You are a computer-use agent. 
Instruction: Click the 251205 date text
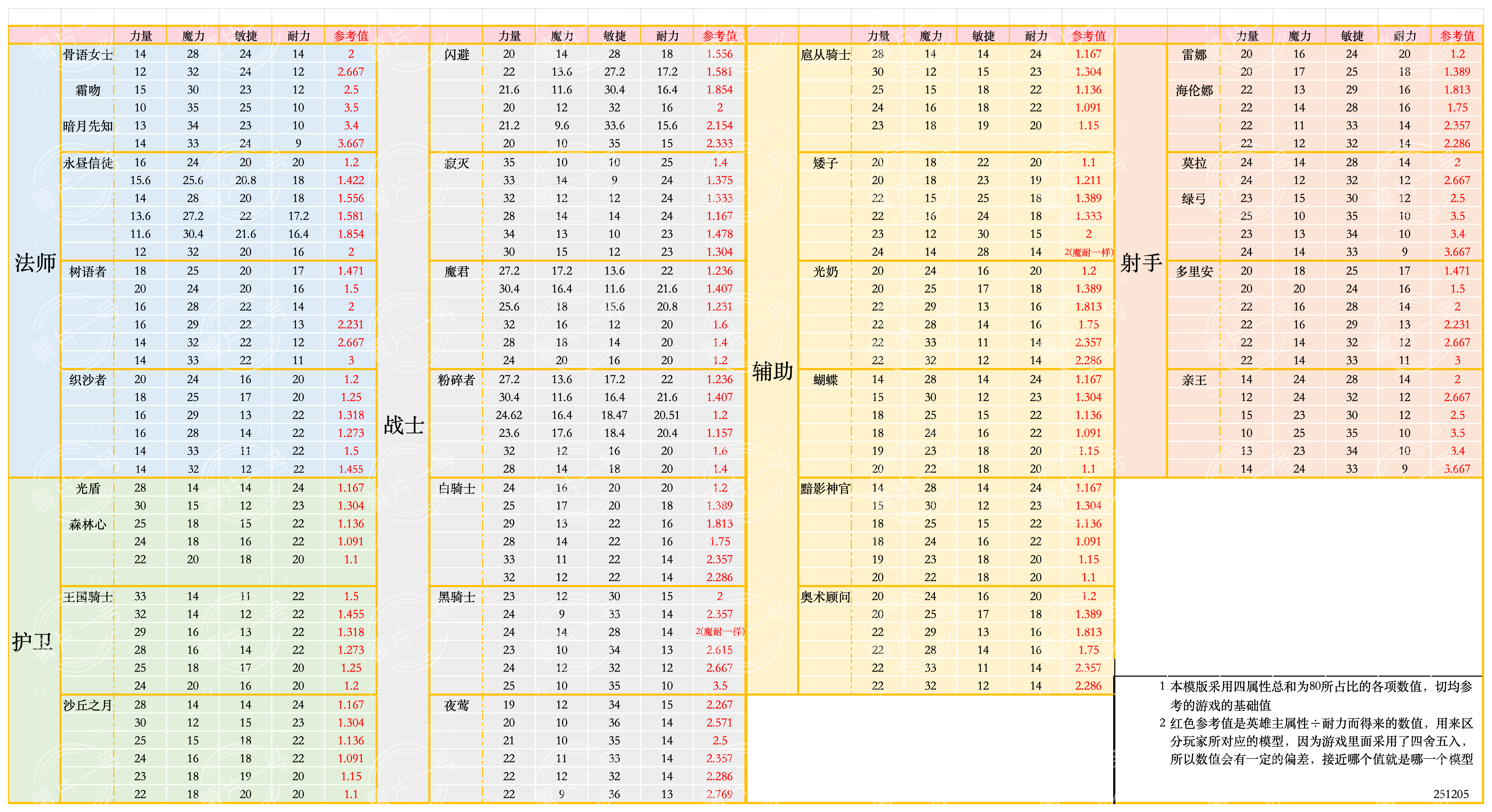click(1450, 794)
